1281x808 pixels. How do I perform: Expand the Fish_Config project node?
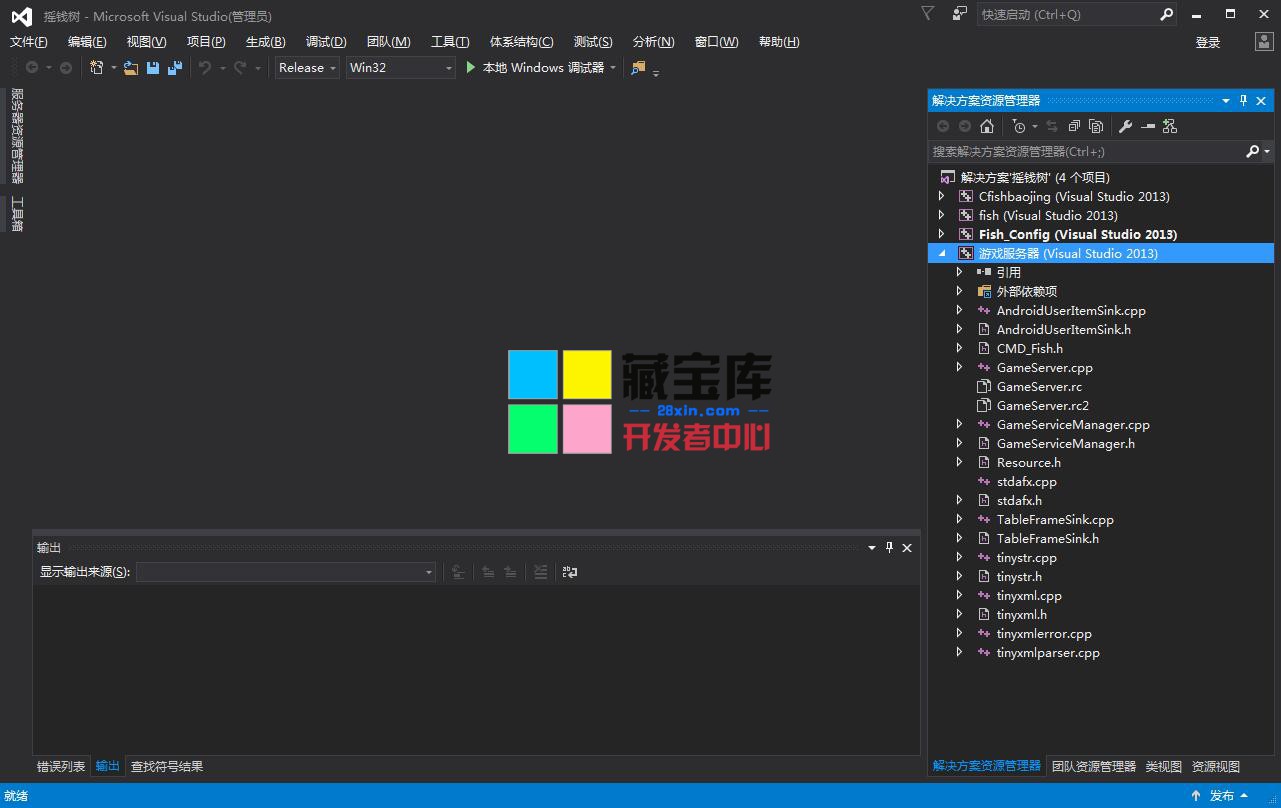(942, 235)
